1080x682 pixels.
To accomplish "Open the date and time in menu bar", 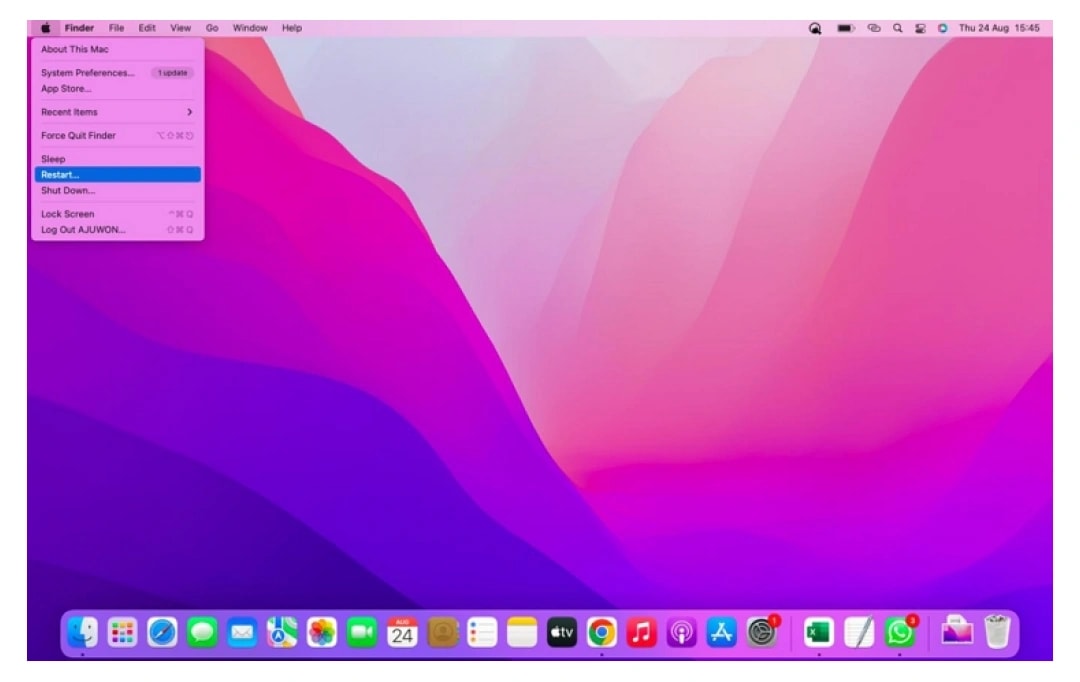I will pyautogui.click(x=999, y=28).
